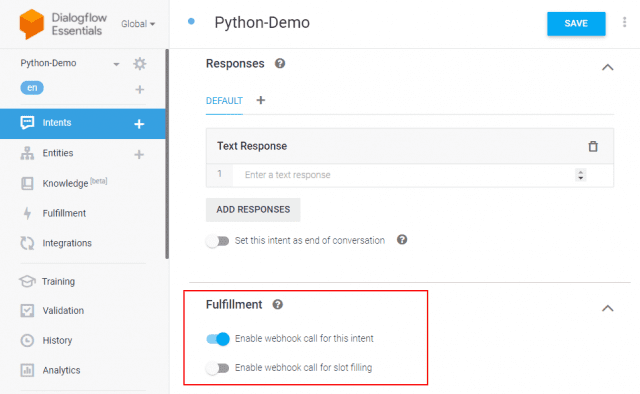Open help icon next to Fulfillment heading
The width and height of the screenshot is (640, 394).
[x=278, y=305]
